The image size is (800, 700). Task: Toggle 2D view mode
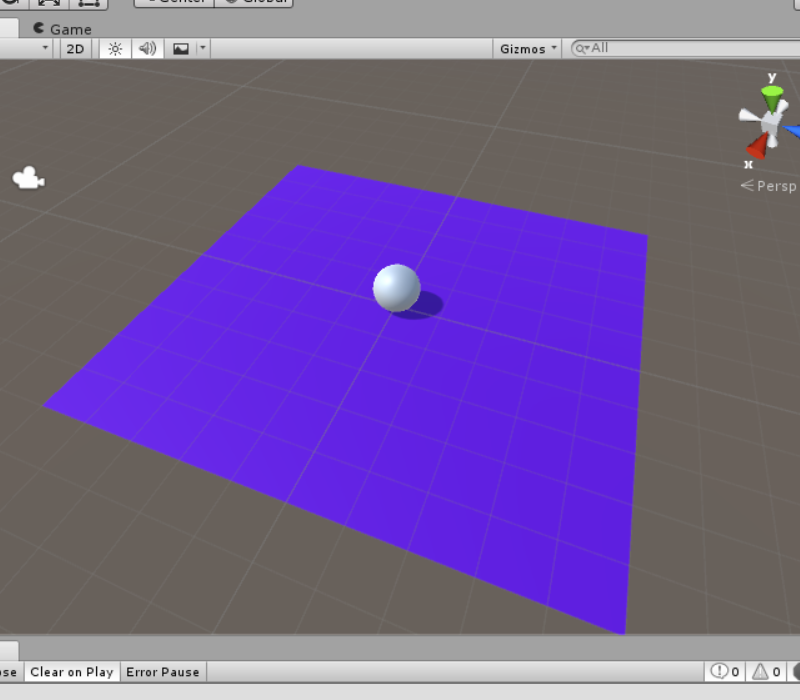click(75, 49)
